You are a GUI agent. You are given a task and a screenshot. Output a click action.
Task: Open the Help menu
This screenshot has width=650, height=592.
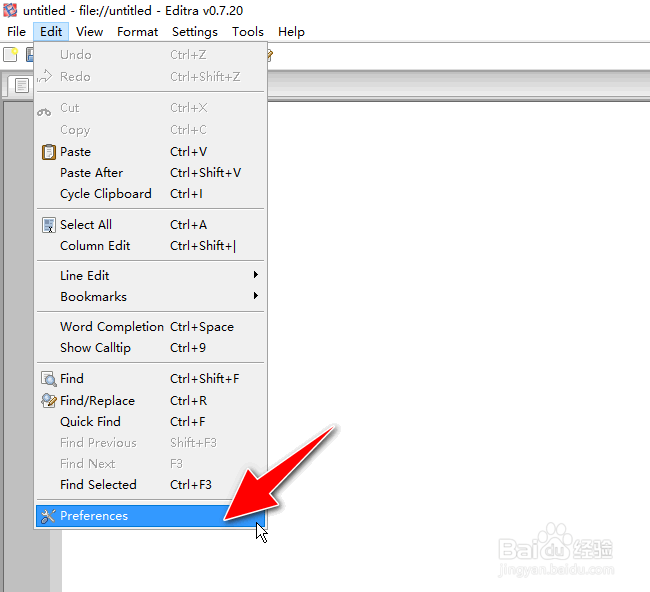(291, 32)
